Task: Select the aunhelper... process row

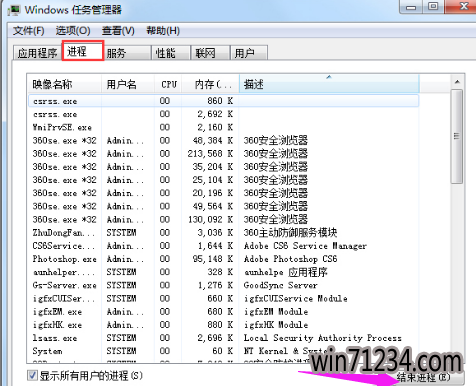Action: click(x=223, y=272)
